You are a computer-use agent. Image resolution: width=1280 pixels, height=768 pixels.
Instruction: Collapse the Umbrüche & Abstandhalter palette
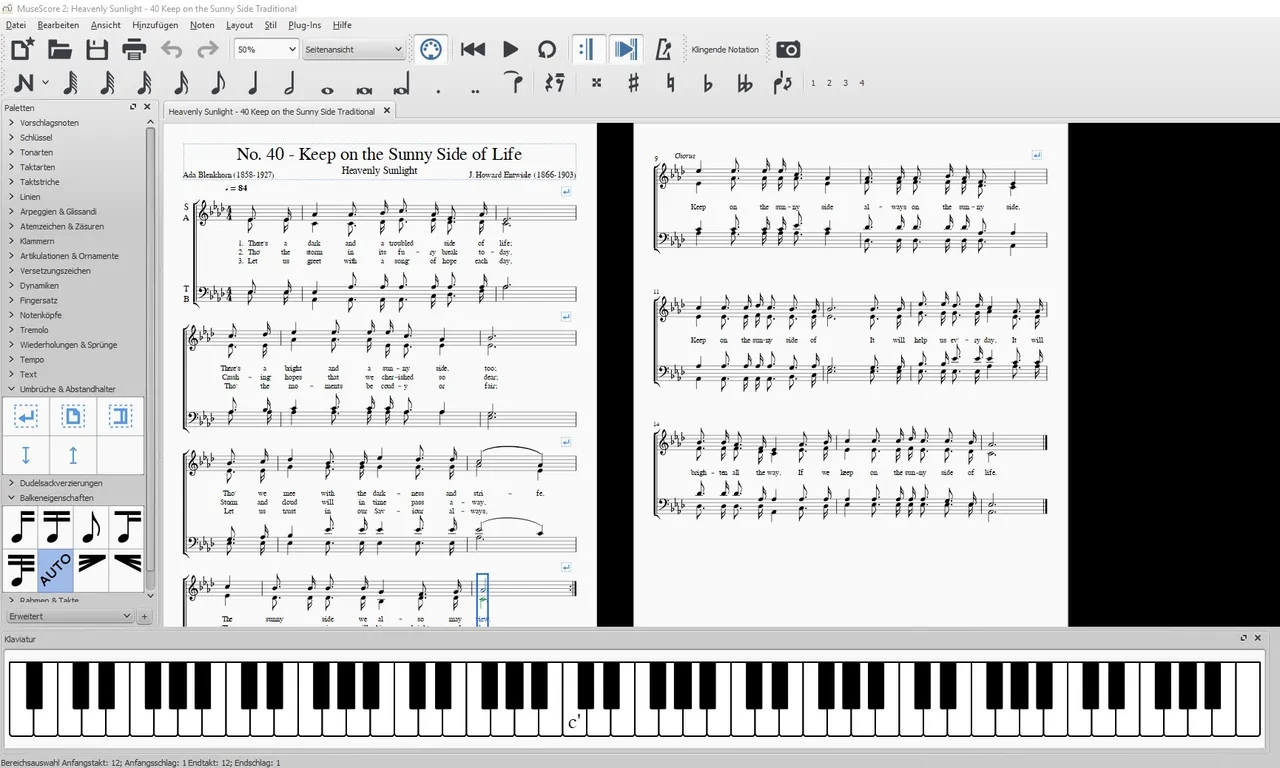[68, 389]
